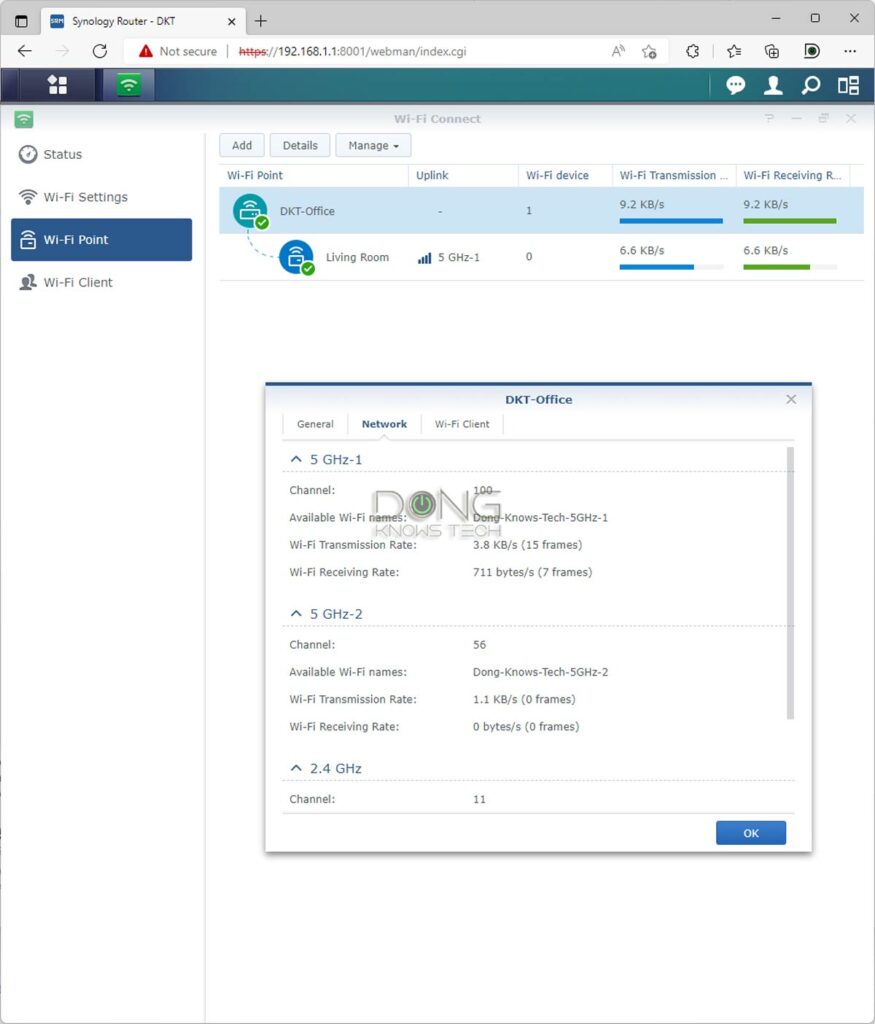Click the channel value 56
The image size is (875, 1024).
point(479,645)
